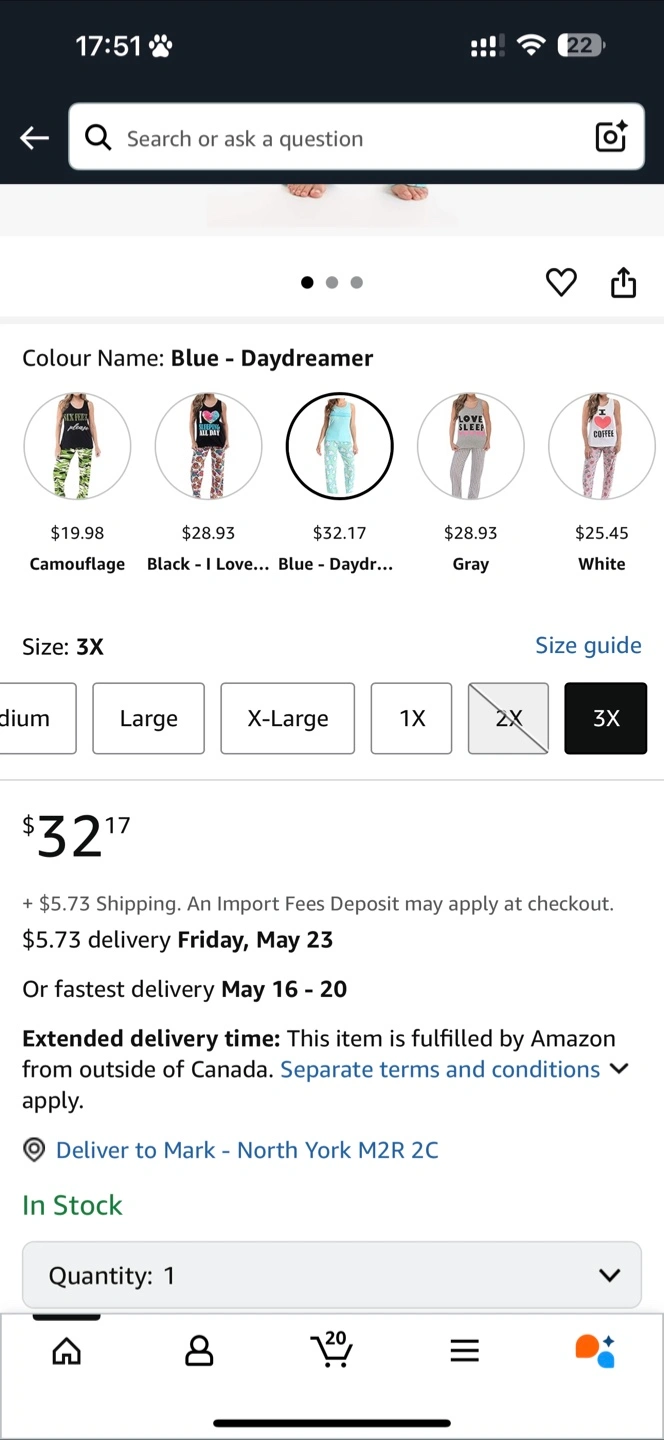Add item to wishlist heart icon

pos(561,283)
